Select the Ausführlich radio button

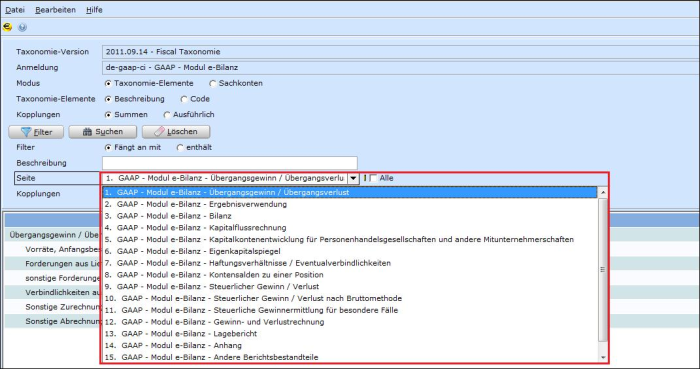pos(167,115)
